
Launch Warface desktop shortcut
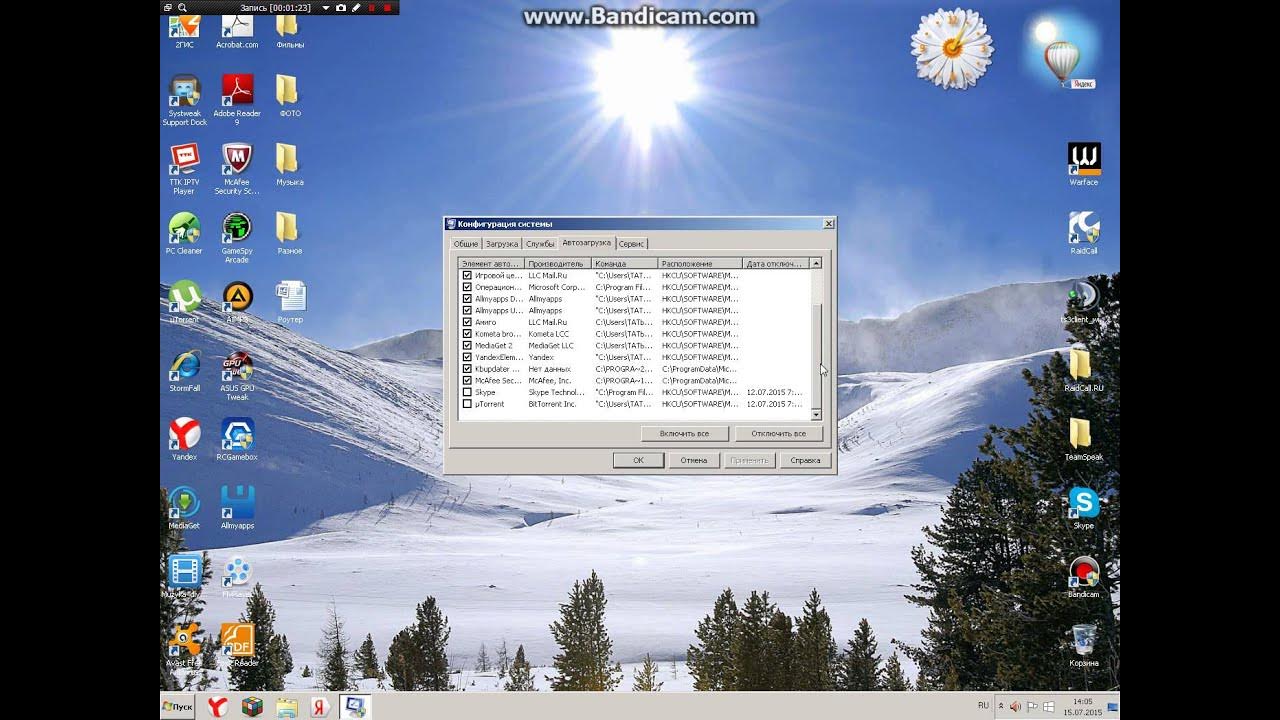[1084, 164]
